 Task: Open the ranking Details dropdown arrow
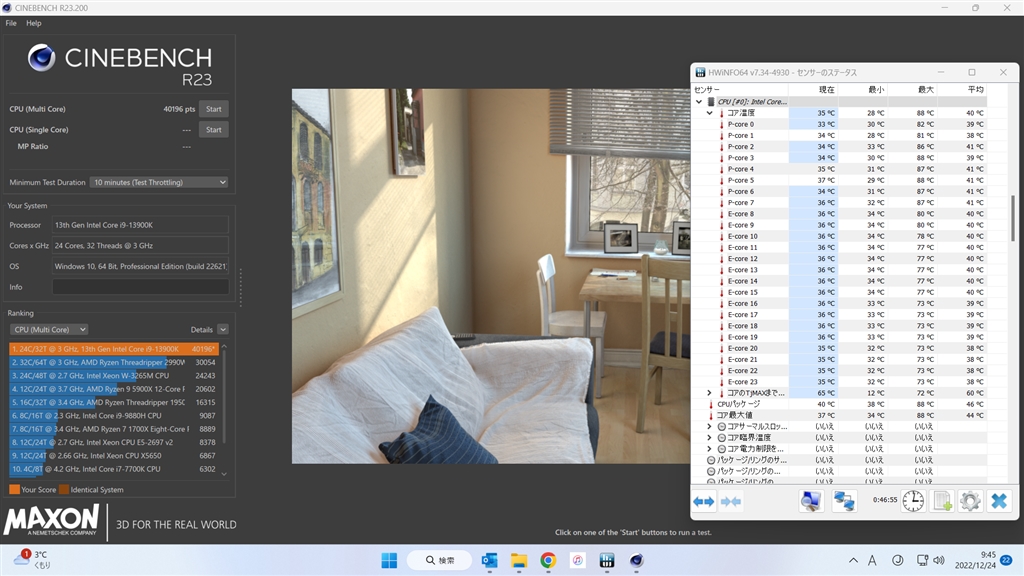coord(223,330)
